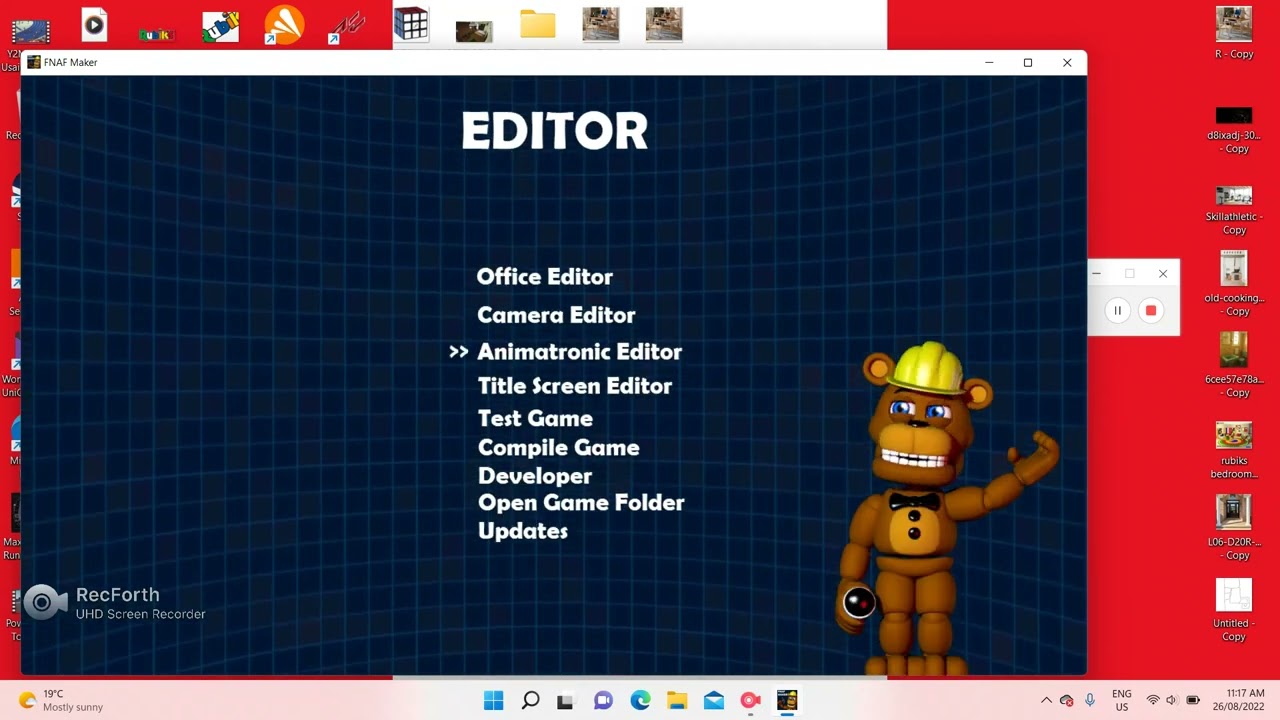Open taskbar Search magnifier
This screenshot has width=1280, height=720.
530,701
